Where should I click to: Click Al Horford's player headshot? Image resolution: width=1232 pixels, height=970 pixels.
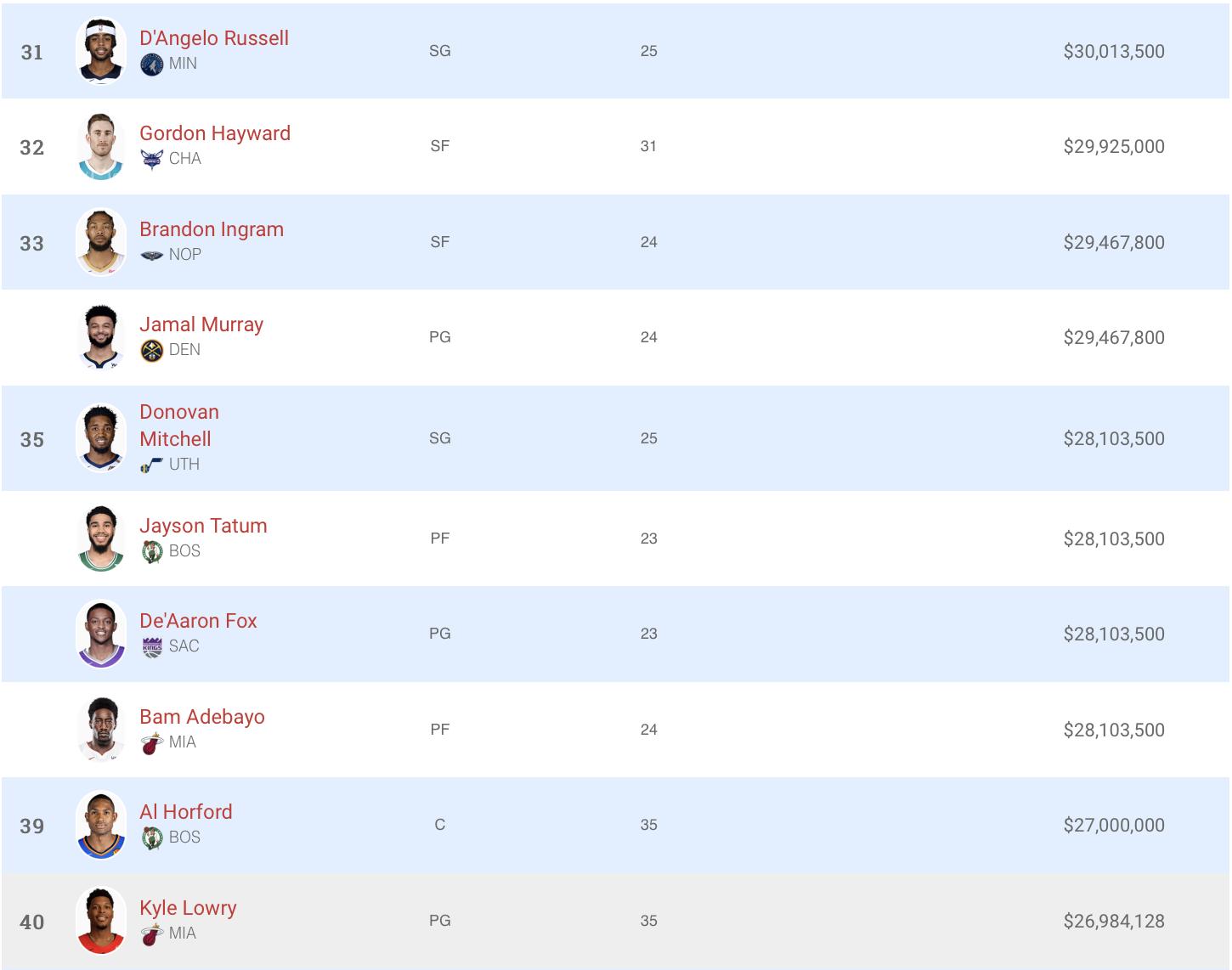tap(101, 825)
